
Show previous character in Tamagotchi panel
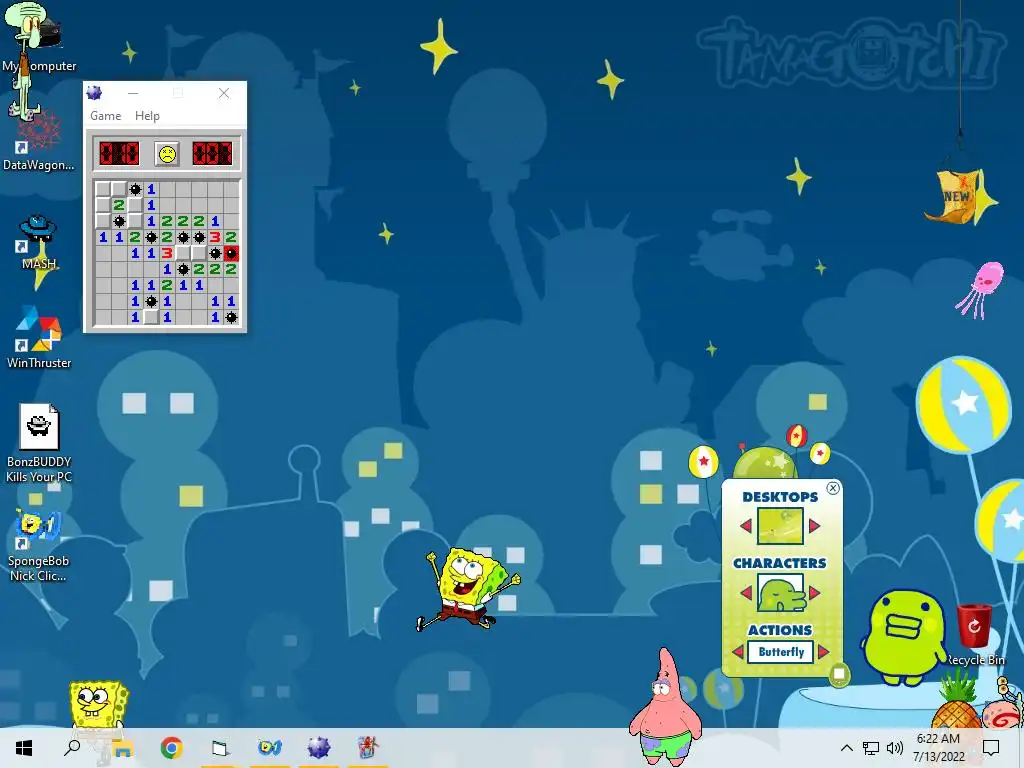point(746,593)
